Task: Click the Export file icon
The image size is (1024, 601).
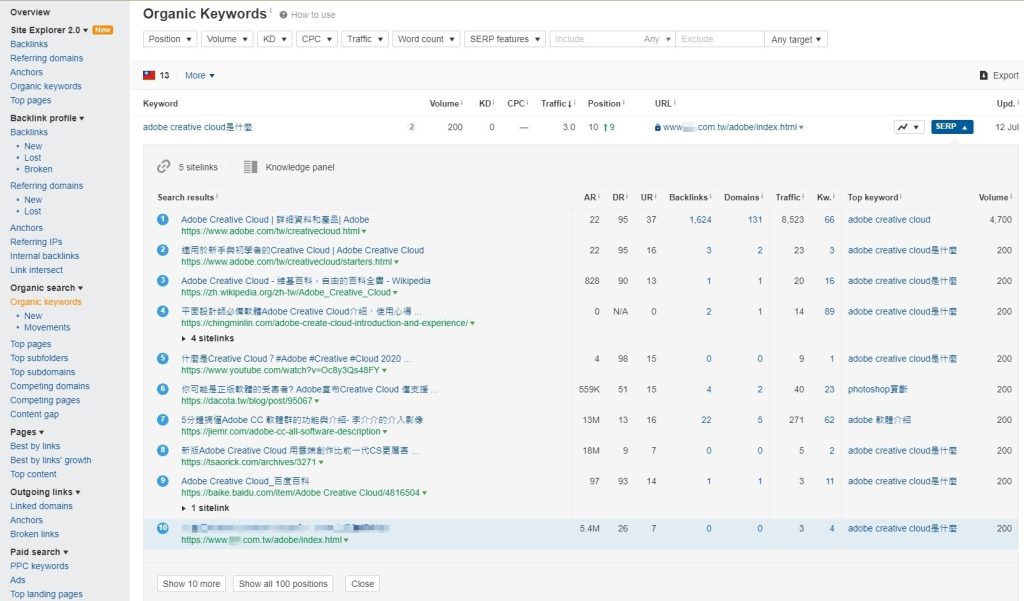Action: pos(984,76)
